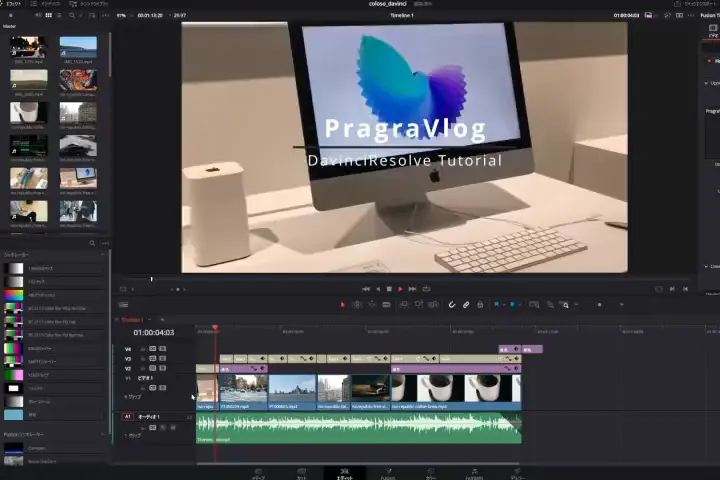This screenshot has height=480, width=720.
Task: Collapse the generators category in effects
Action: [x=103, y=254]
